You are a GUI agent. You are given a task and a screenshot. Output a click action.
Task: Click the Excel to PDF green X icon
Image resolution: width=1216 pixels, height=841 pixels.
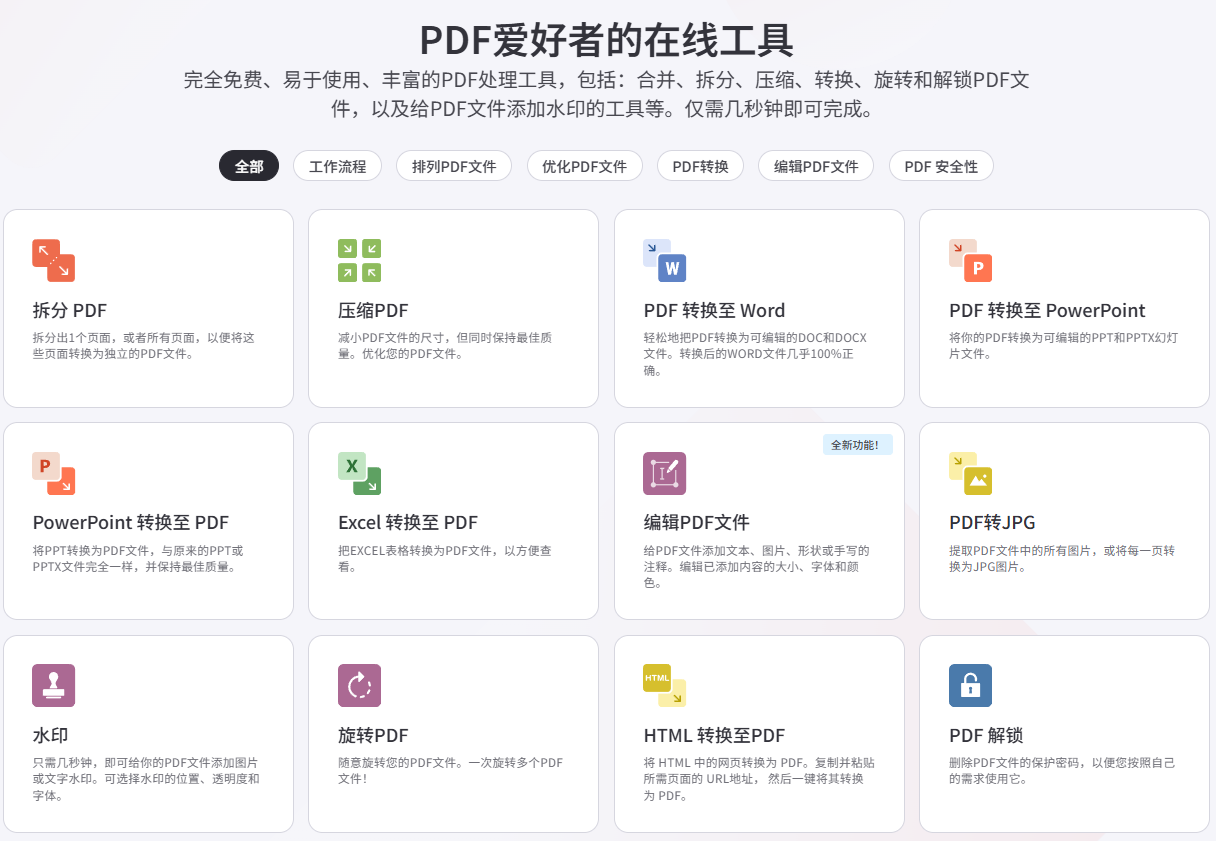(359, 473)
